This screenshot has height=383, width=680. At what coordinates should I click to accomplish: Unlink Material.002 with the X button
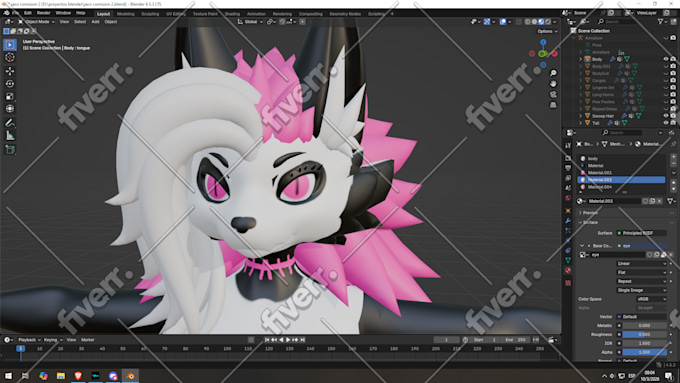[660, 201]
